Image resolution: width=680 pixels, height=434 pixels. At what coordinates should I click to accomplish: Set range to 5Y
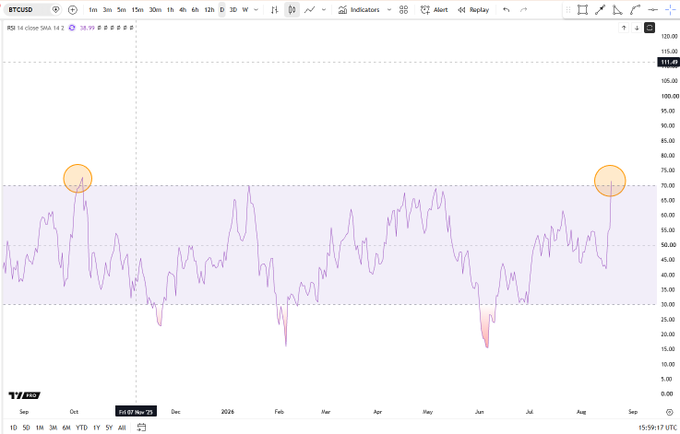point(109,427)
